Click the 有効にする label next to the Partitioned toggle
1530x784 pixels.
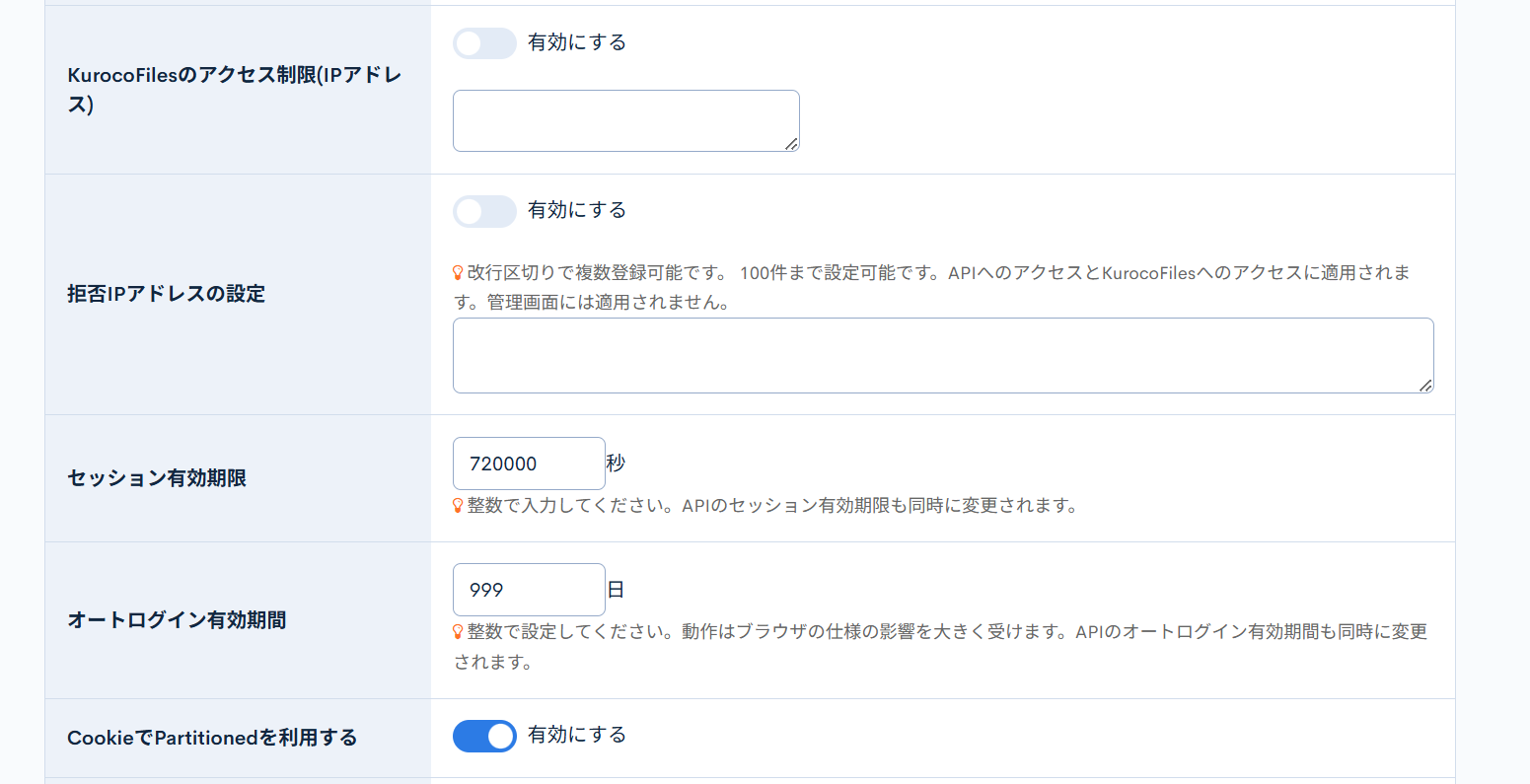pos(576,736)
